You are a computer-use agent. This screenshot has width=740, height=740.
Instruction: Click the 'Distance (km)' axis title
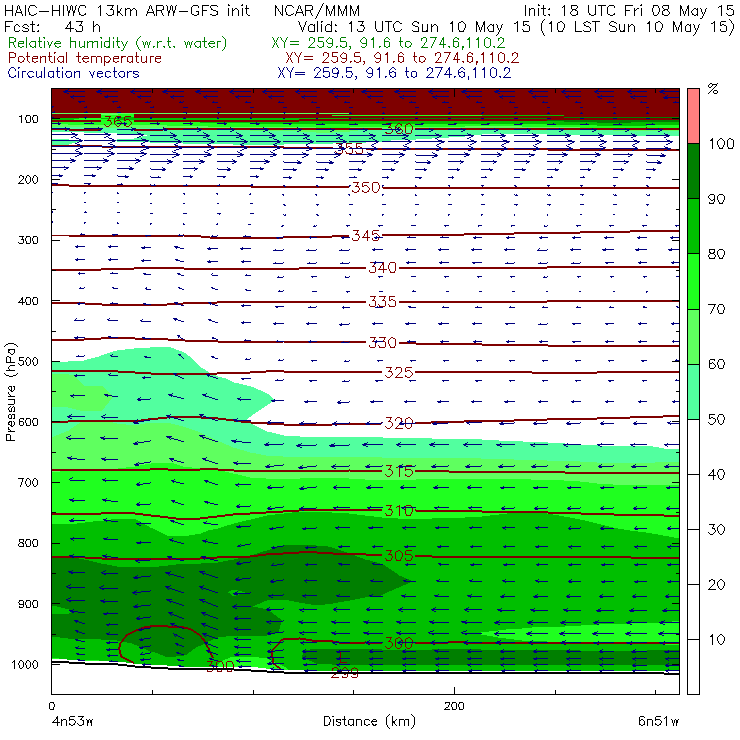(x=369, y=721)
